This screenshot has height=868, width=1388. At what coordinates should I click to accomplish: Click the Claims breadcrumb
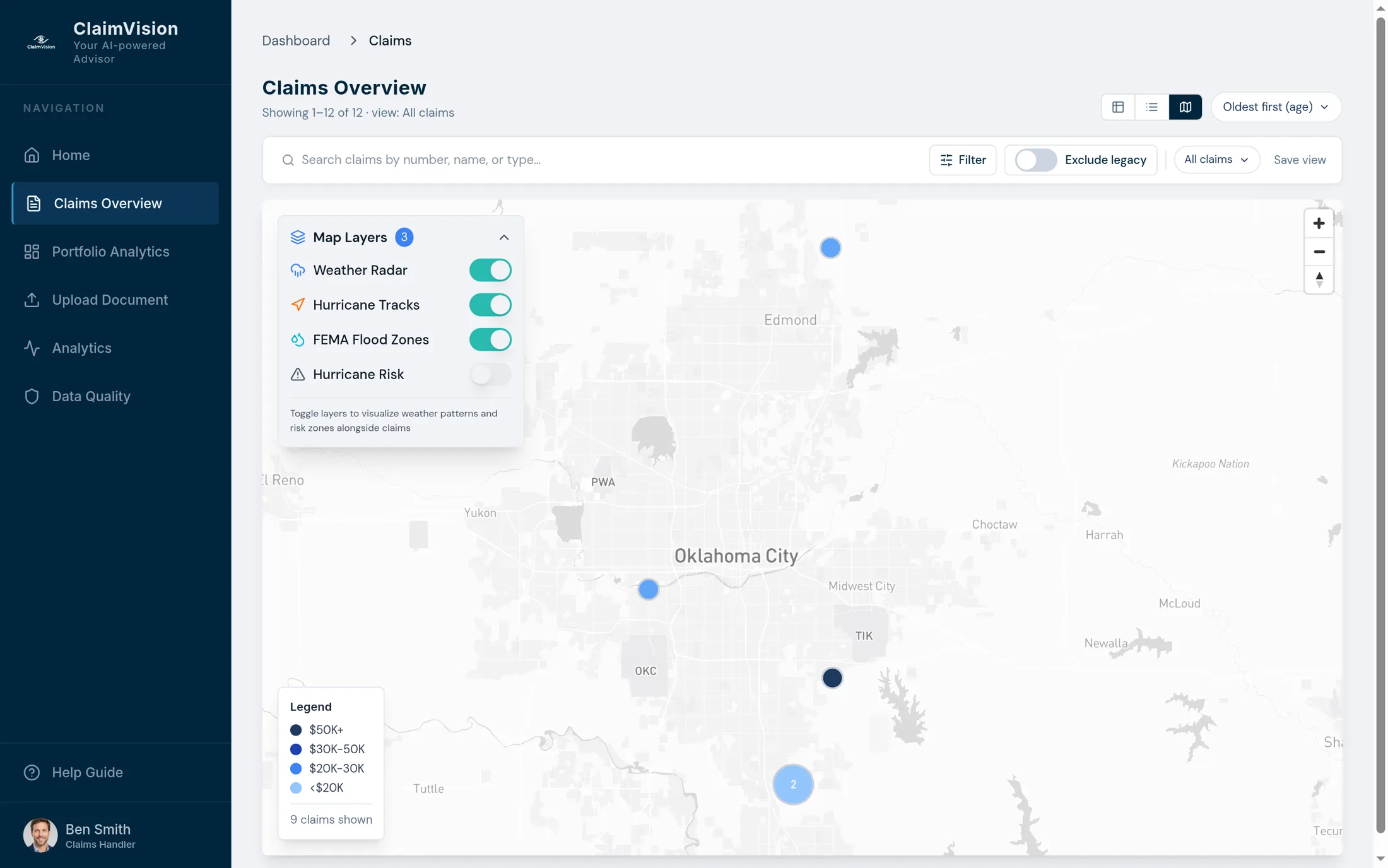tap(390, 40)
